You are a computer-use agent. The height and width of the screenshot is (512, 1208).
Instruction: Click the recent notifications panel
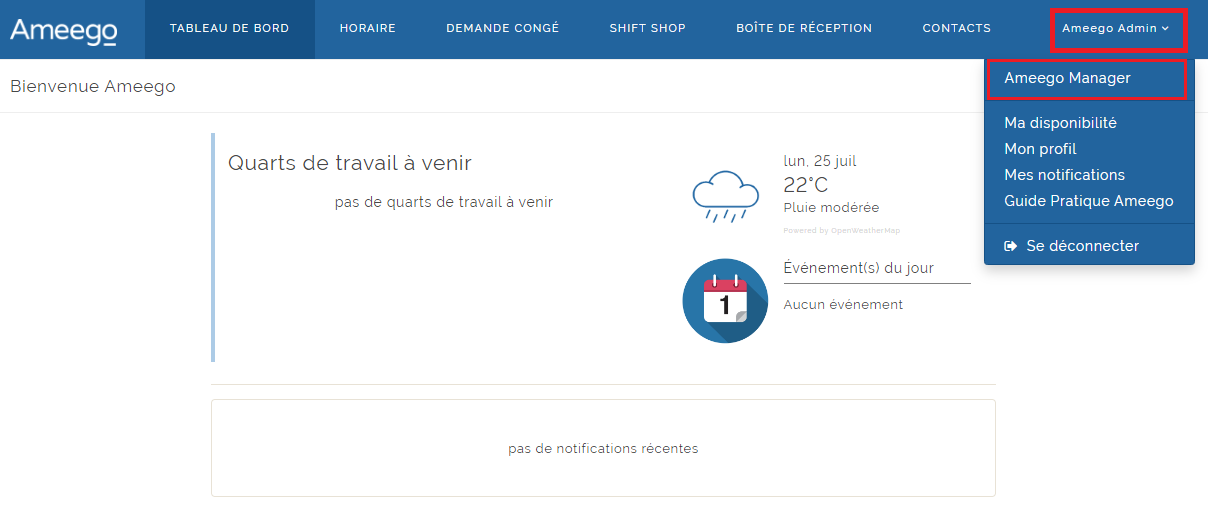coord(603,448)
